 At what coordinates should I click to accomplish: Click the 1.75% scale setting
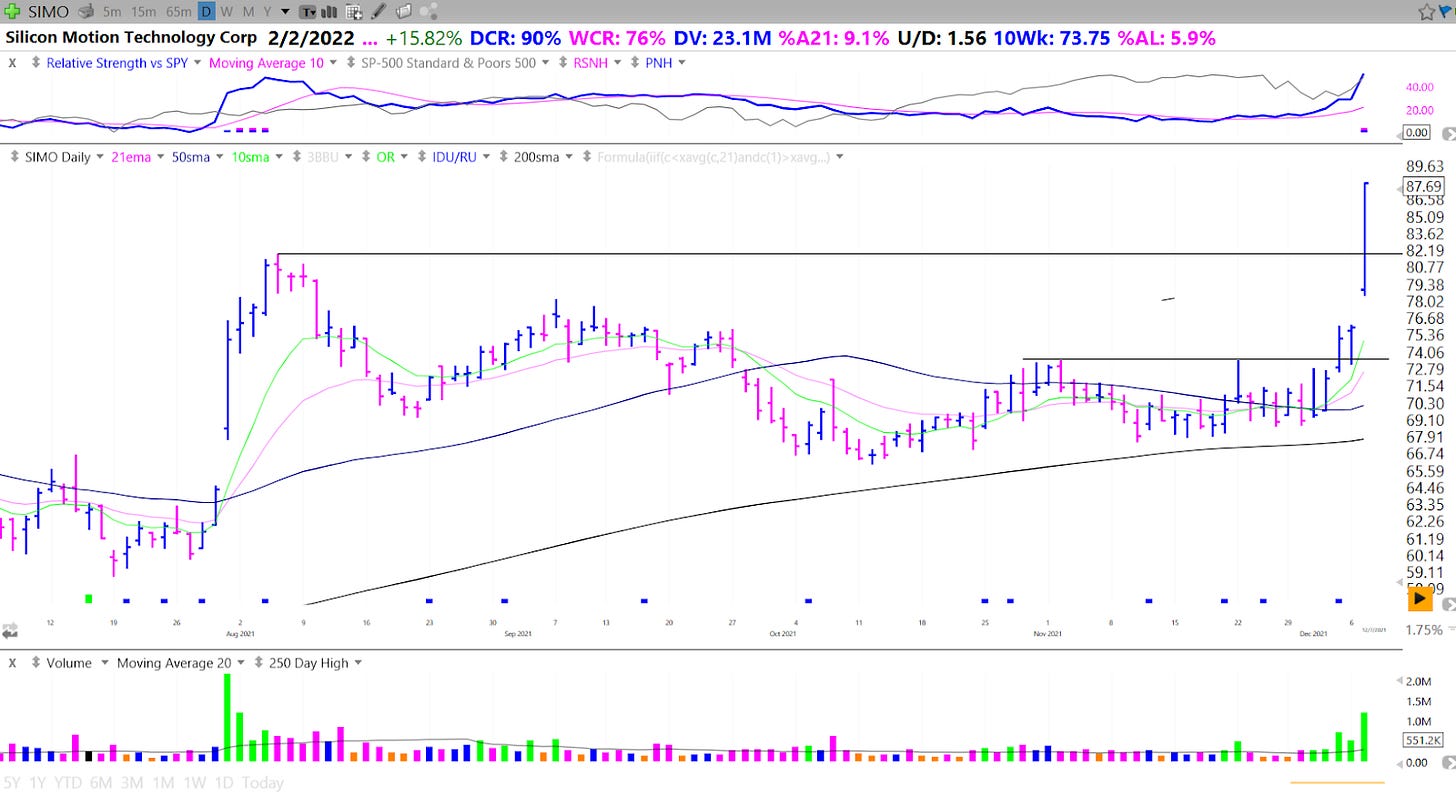pos(1423,630)
